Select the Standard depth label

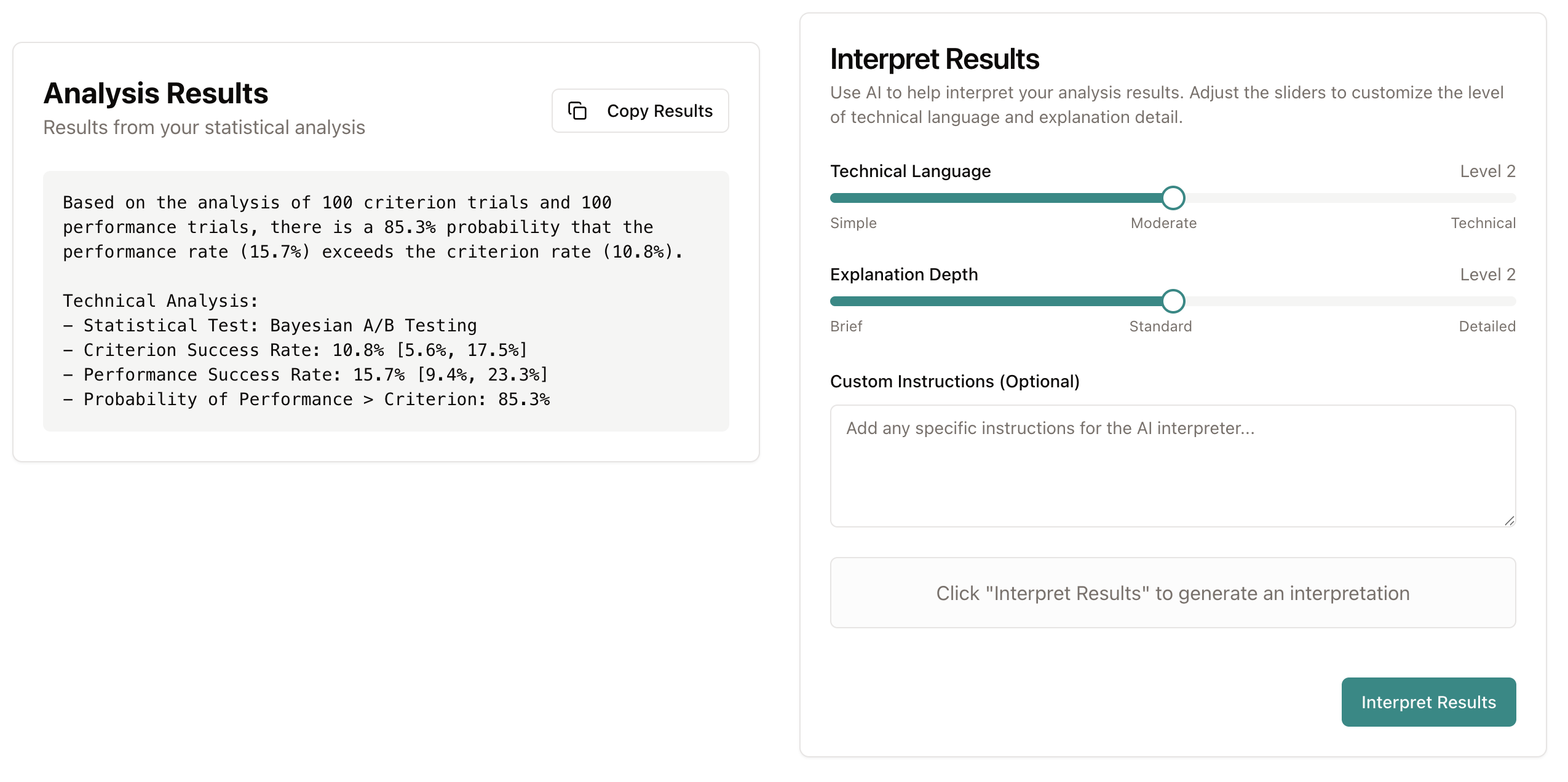[x=1160, y=326]
